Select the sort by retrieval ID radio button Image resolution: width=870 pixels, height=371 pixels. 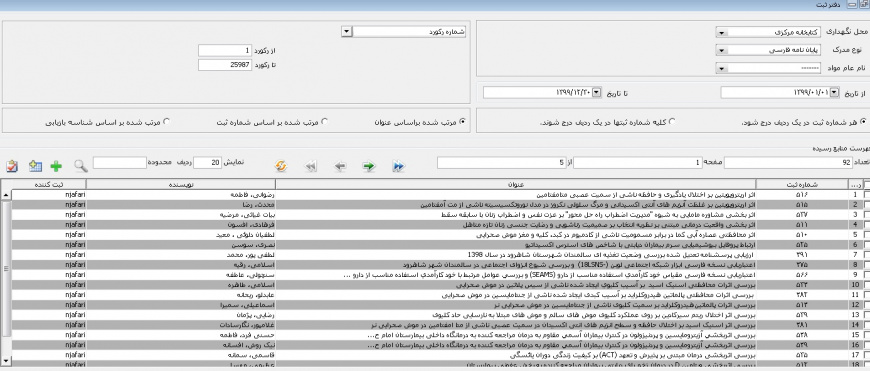(x=166, y=122)
